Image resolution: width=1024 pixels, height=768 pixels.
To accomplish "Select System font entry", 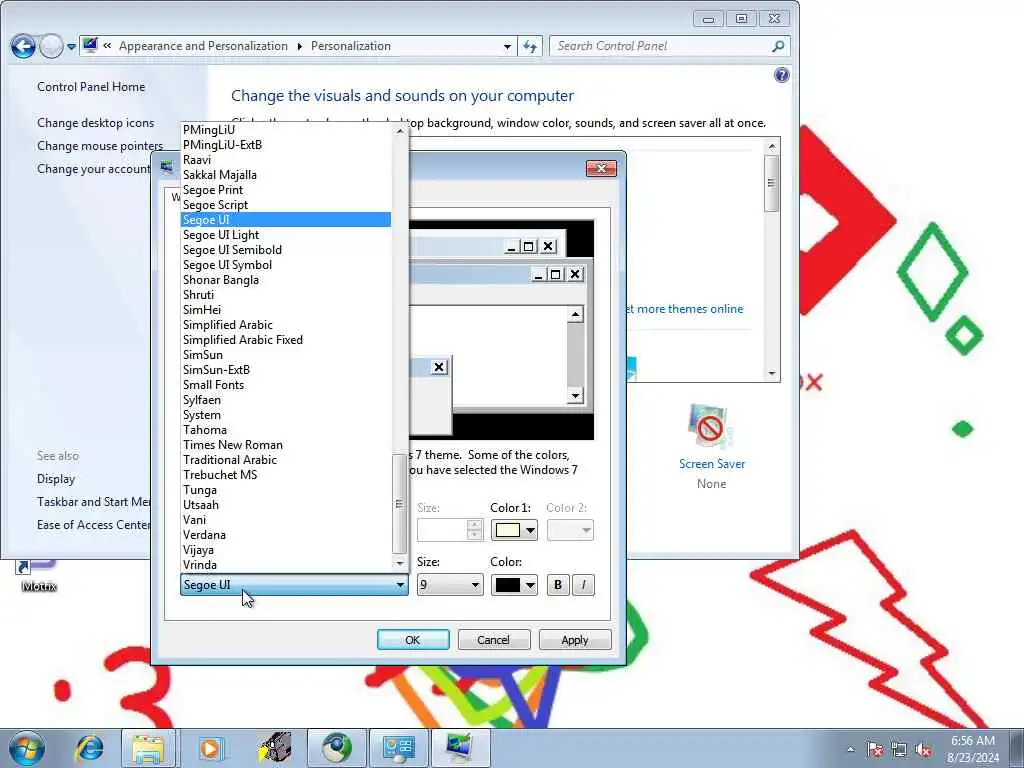I will pyautogui.click(x=286, y=415).
